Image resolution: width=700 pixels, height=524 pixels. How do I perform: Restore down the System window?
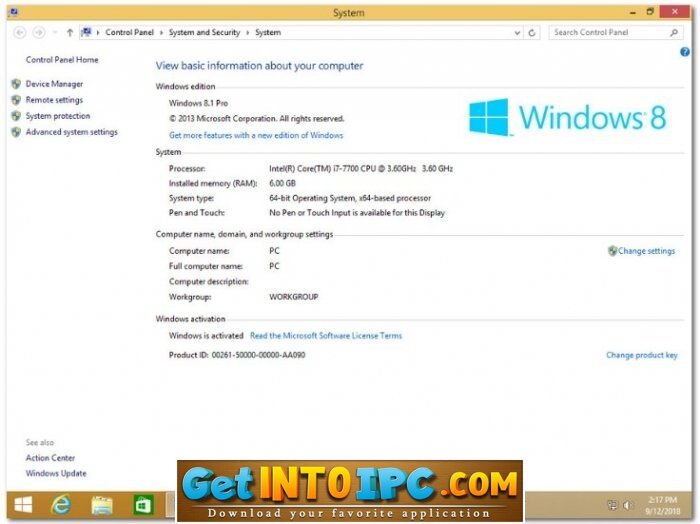click(x=650, y=12)
